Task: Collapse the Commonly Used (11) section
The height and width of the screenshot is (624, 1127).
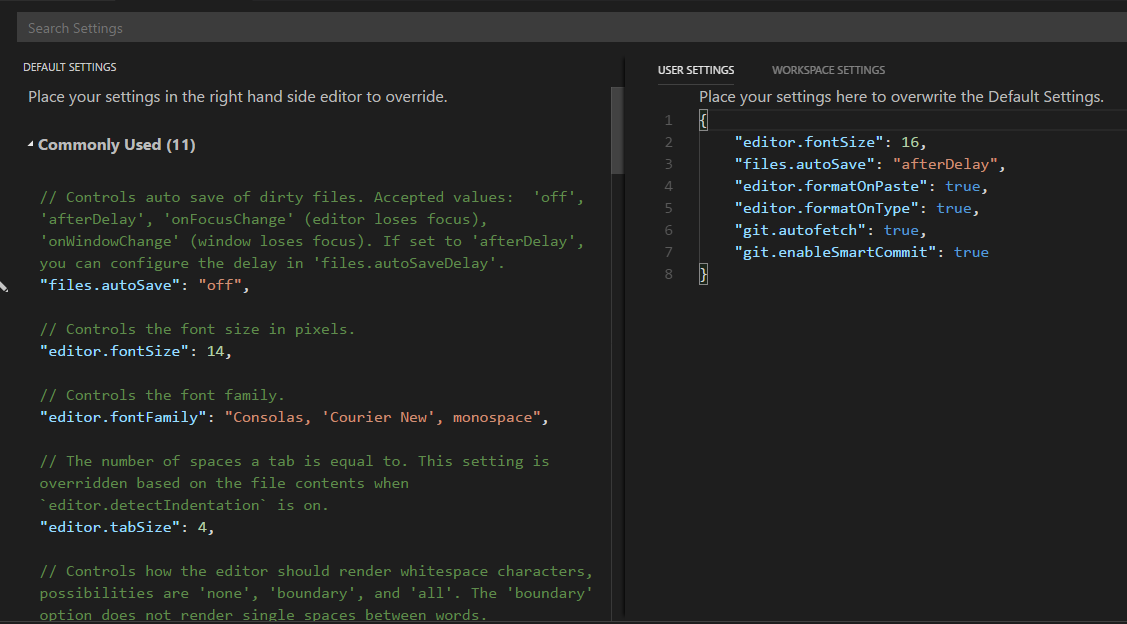Action: click(30, 144)
